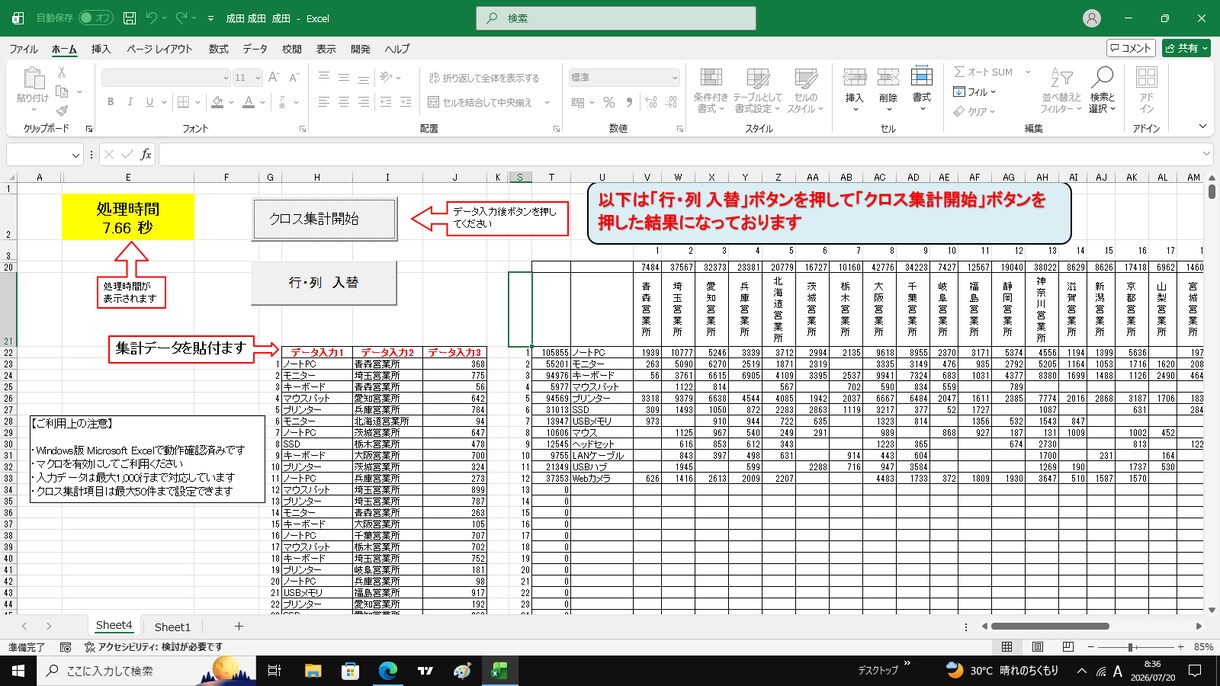Click the Comments (コメント) button

point(1131,48)
